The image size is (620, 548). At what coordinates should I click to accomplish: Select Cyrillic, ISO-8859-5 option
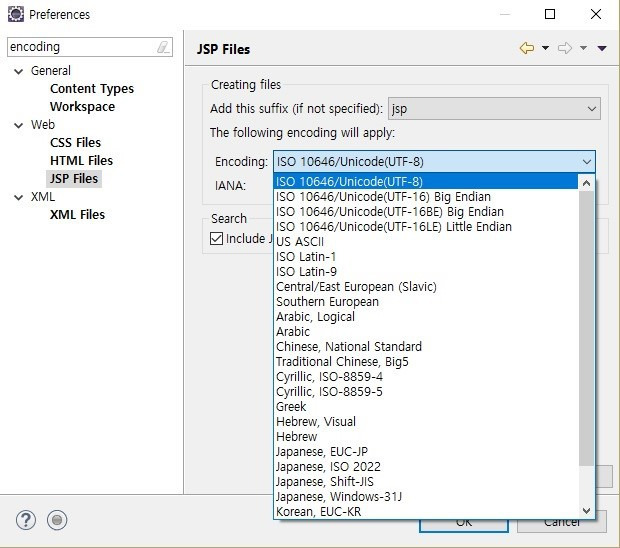pyautogui.click(x=426, y=392)
